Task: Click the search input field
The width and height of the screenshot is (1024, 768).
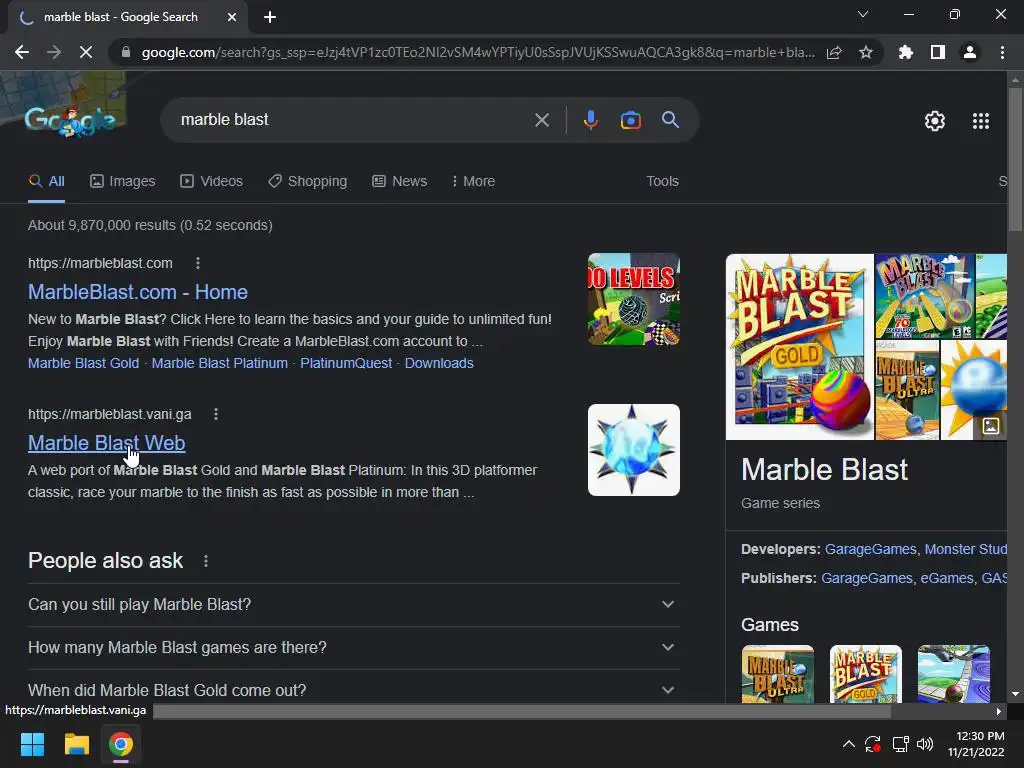Action: pyautogui.click(x=353, y=120)
